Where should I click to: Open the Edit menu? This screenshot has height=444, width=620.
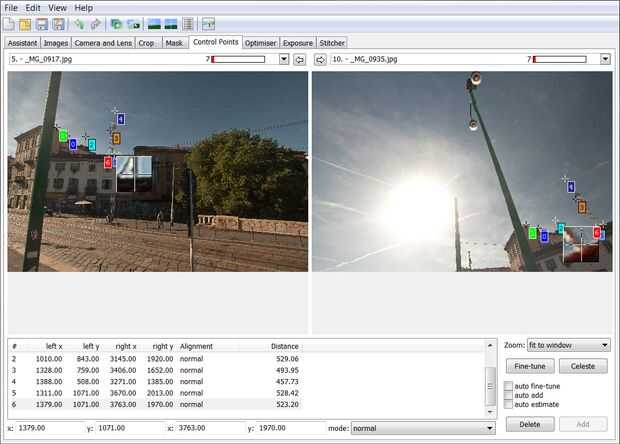coord(33,8)
